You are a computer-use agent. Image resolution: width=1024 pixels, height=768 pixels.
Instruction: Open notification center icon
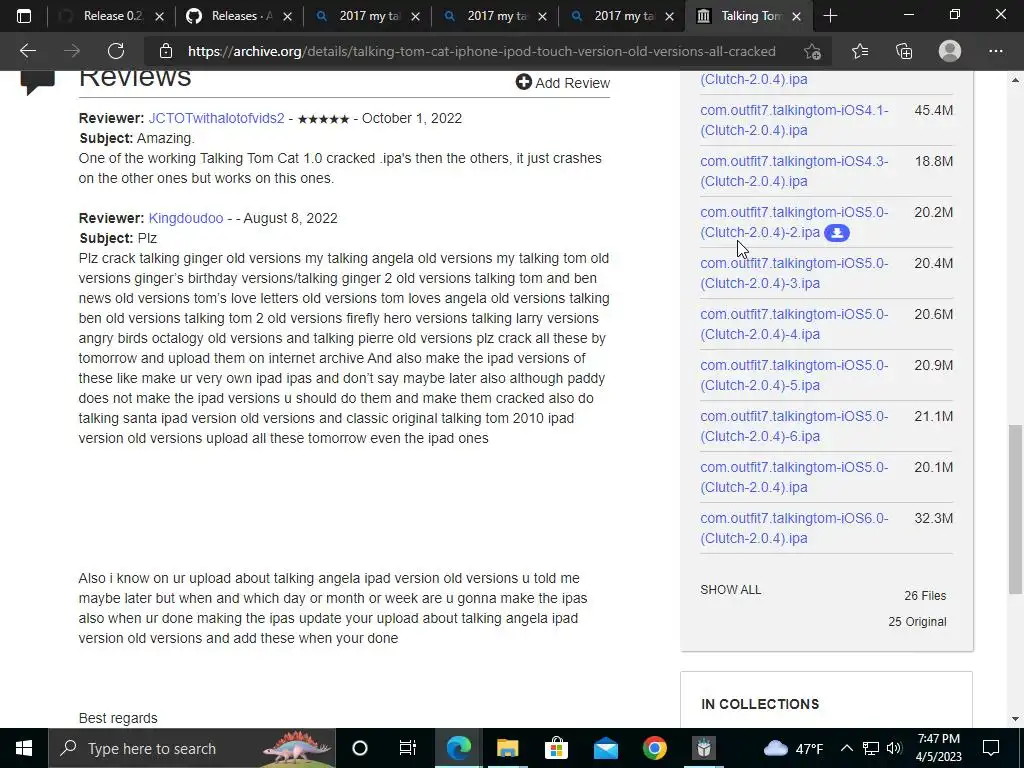coord(991,748)
